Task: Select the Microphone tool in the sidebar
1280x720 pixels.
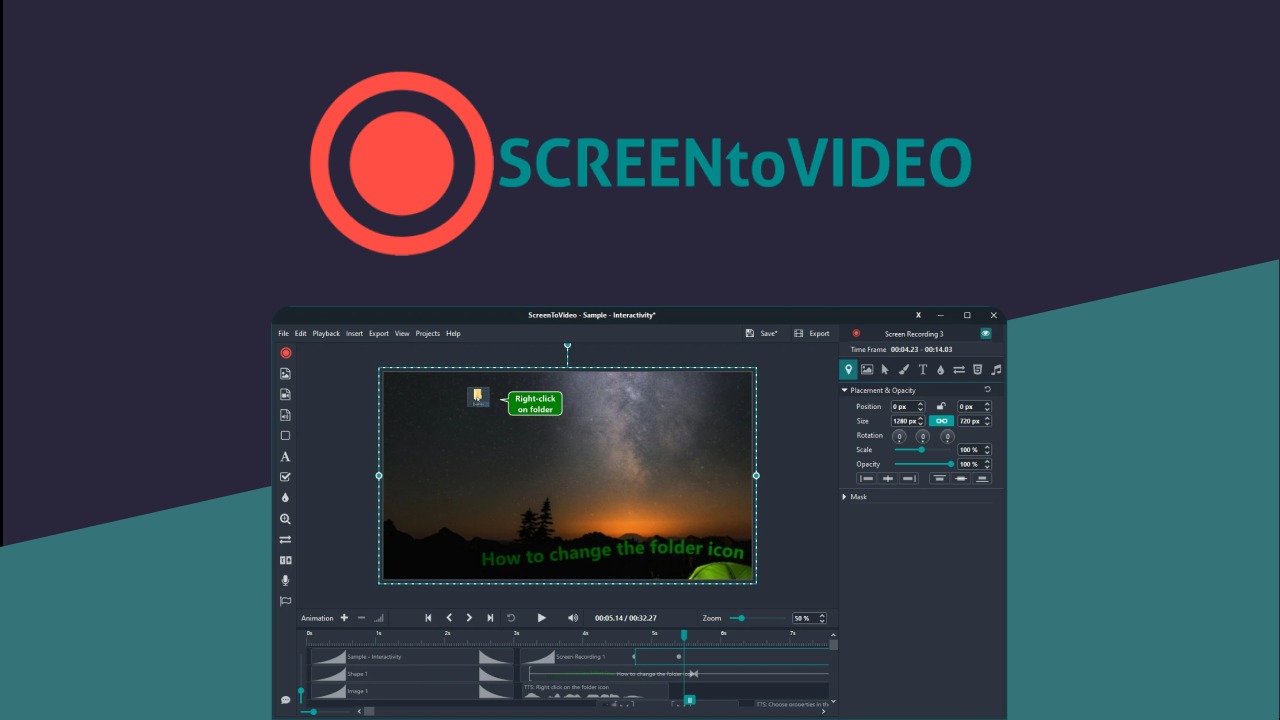Action: click(286, 580)
